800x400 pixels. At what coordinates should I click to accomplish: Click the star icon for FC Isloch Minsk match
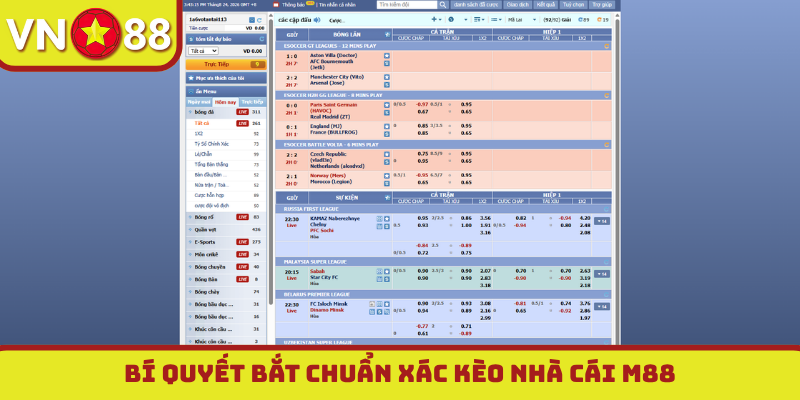[x=387, y=304]
